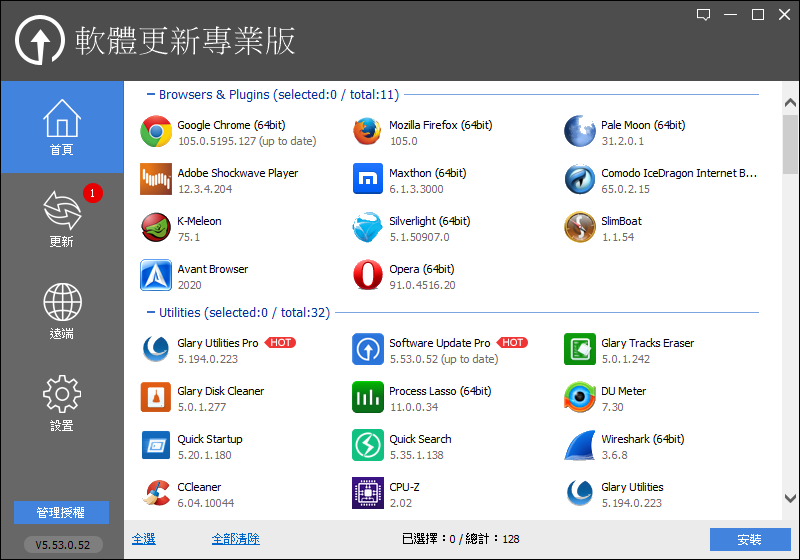Select the Glary Tracks Eraser icon

[580, 349]
